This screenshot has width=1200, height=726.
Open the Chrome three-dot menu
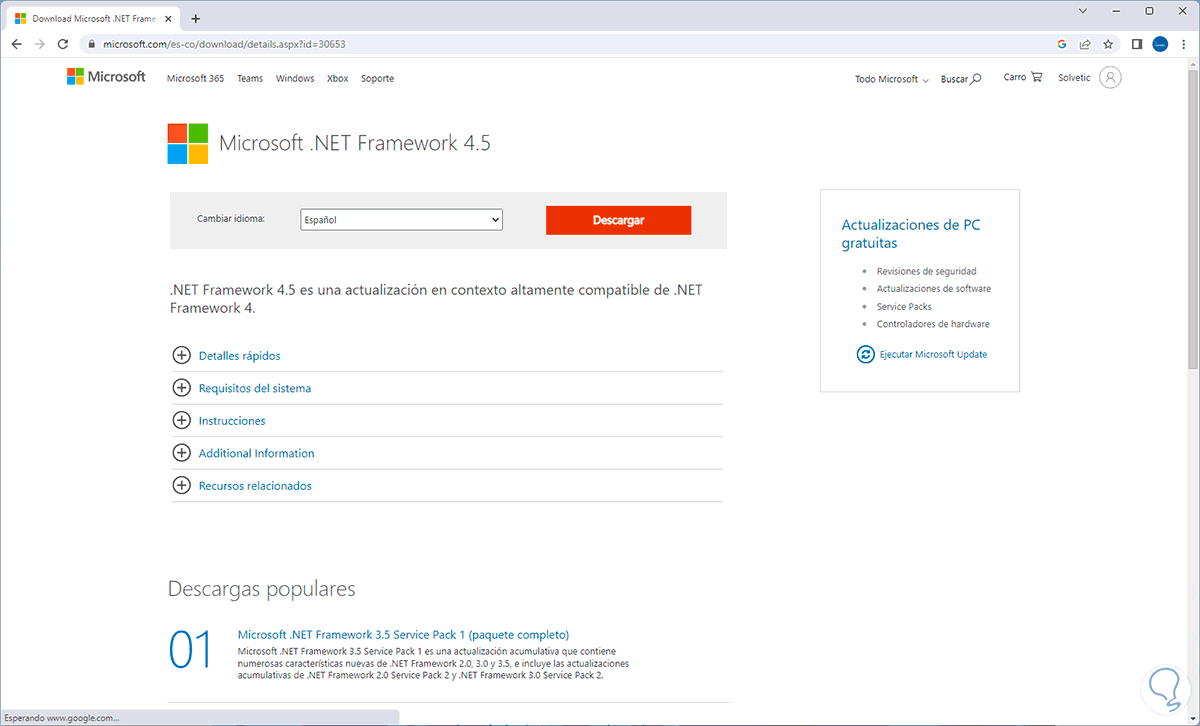[1183, 44]
